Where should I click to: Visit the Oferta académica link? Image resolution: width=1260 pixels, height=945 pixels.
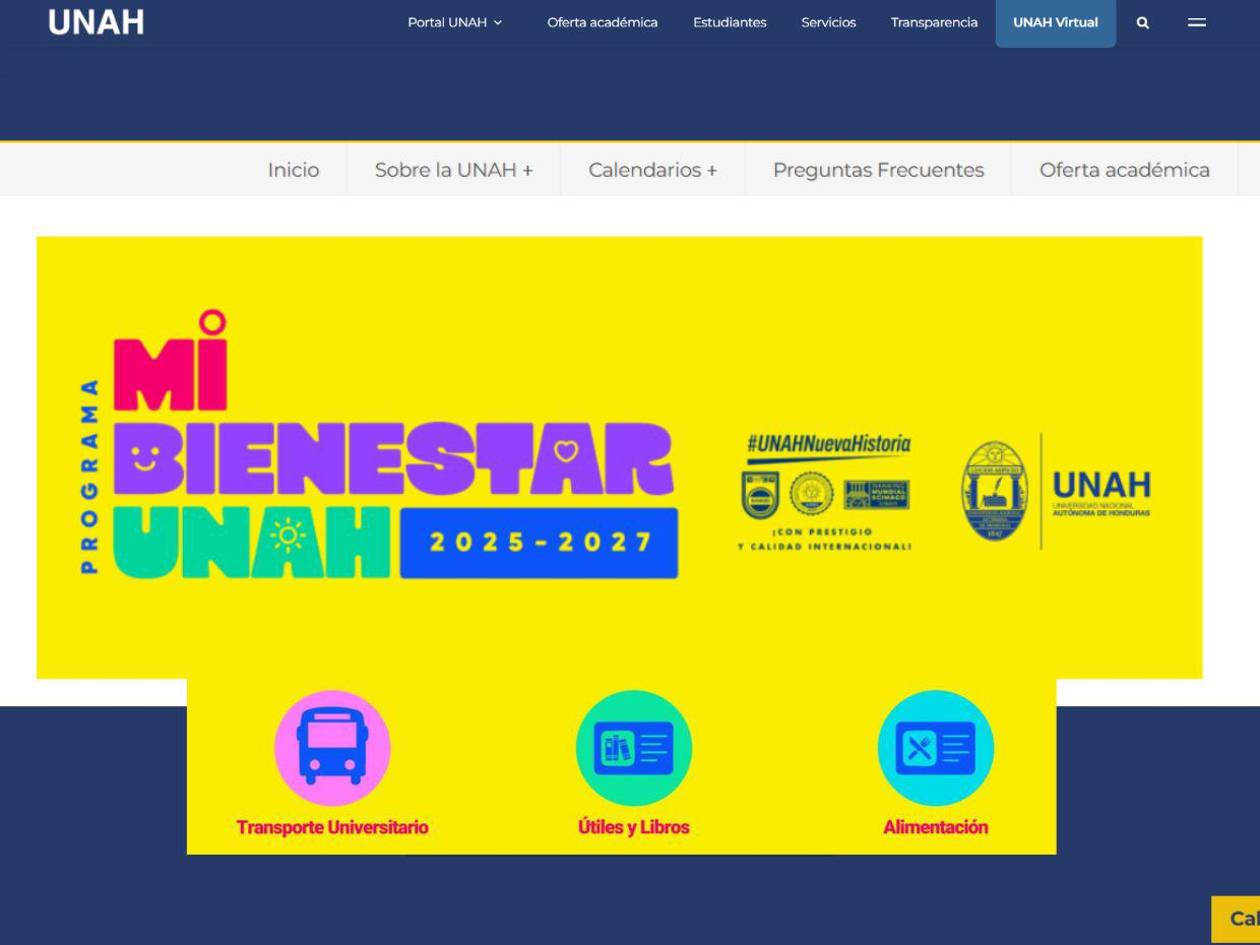(602, 21)
